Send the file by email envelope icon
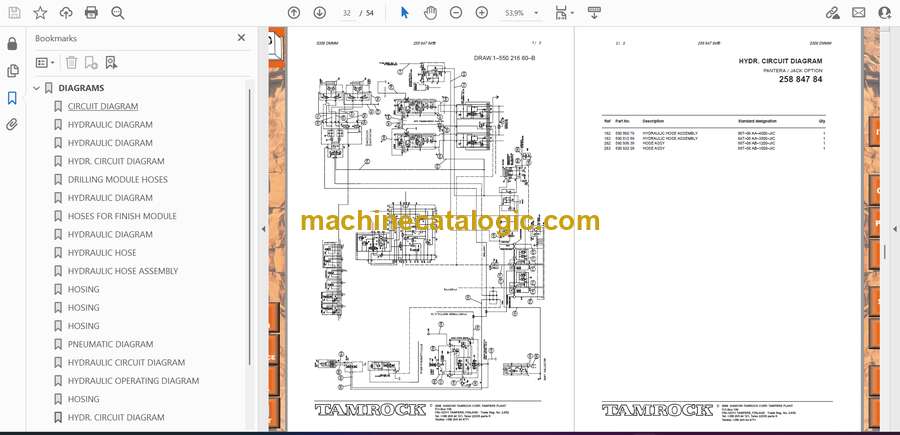Viewport: 900px width, 435px height. tap(859, 13)
